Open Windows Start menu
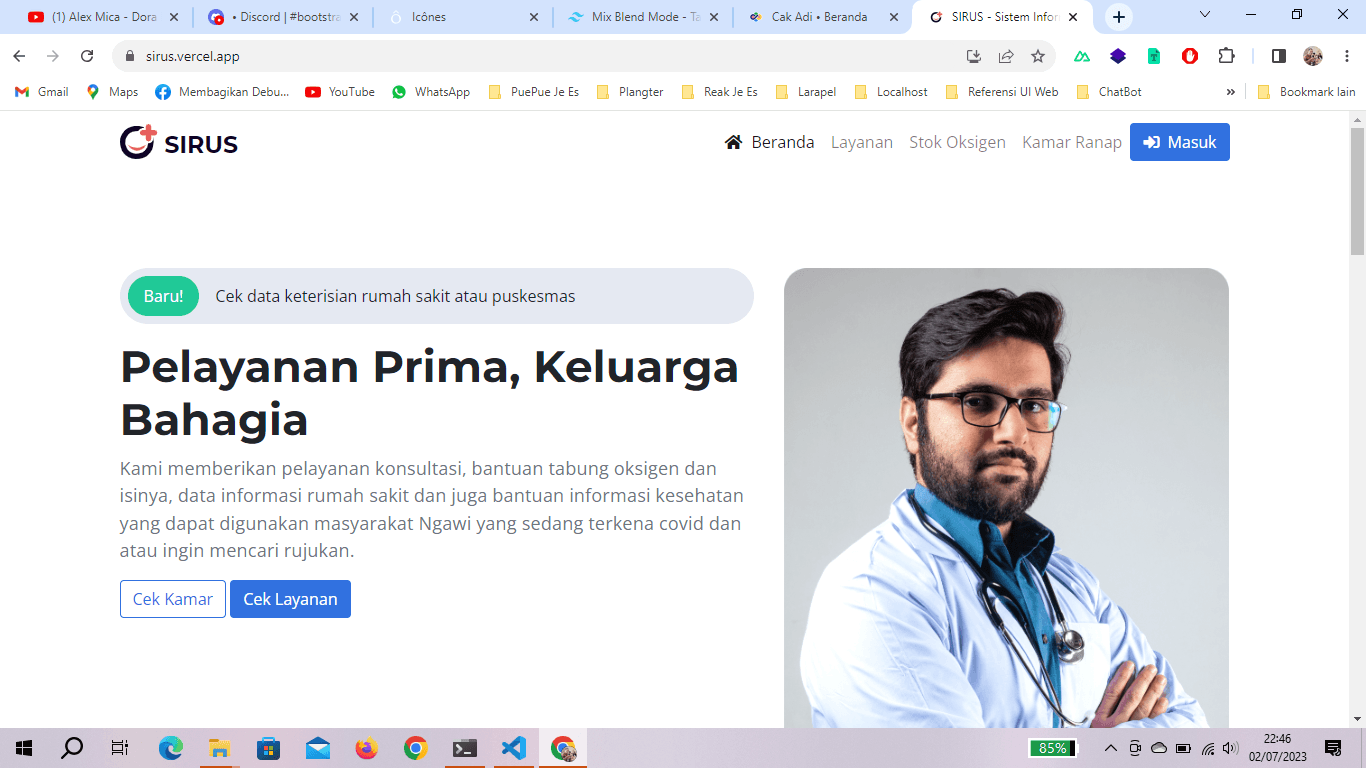1366x768 pixels. point(24,747)
